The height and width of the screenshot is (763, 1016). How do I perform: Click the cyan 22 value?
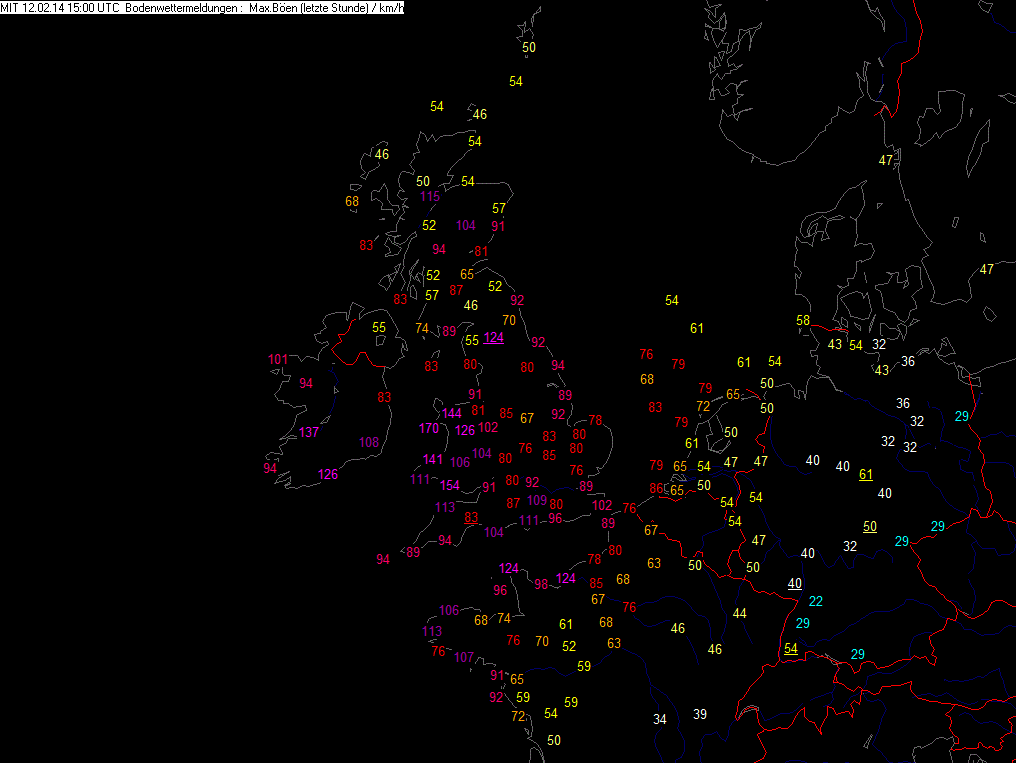[816, 602]
